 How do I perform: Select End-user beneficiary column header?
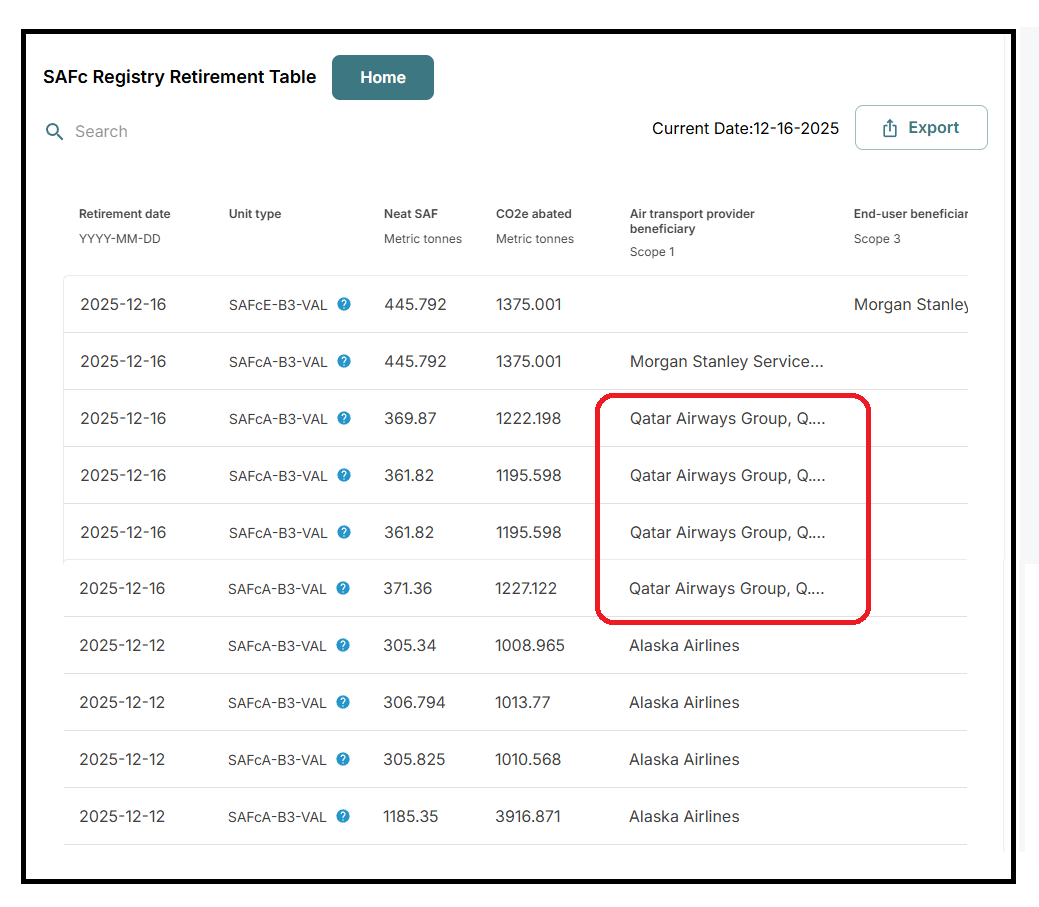pos(910,214)
